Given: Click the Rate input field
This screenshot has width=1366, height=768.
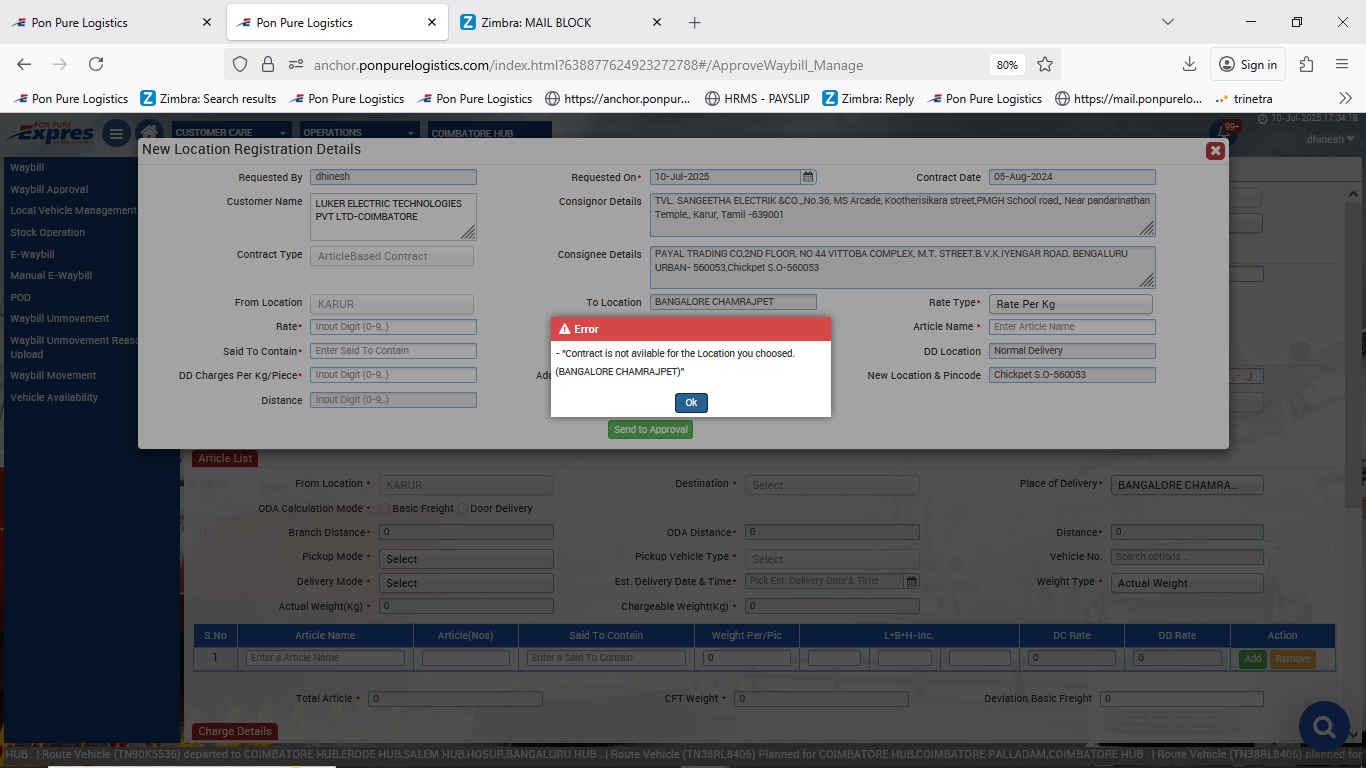Looking at the screenshot, I should tap(393, 327).
